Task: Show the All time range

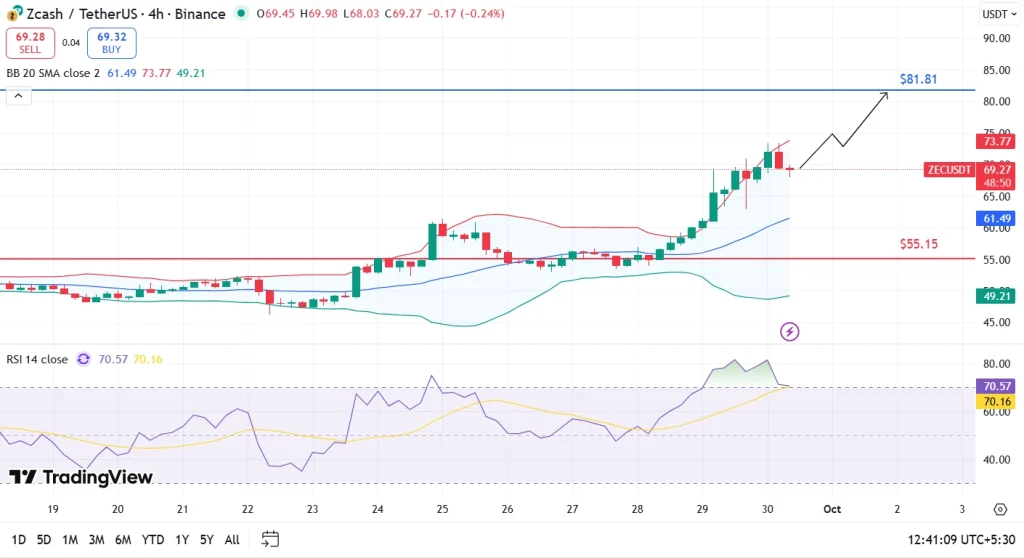Action: point(232,539)
